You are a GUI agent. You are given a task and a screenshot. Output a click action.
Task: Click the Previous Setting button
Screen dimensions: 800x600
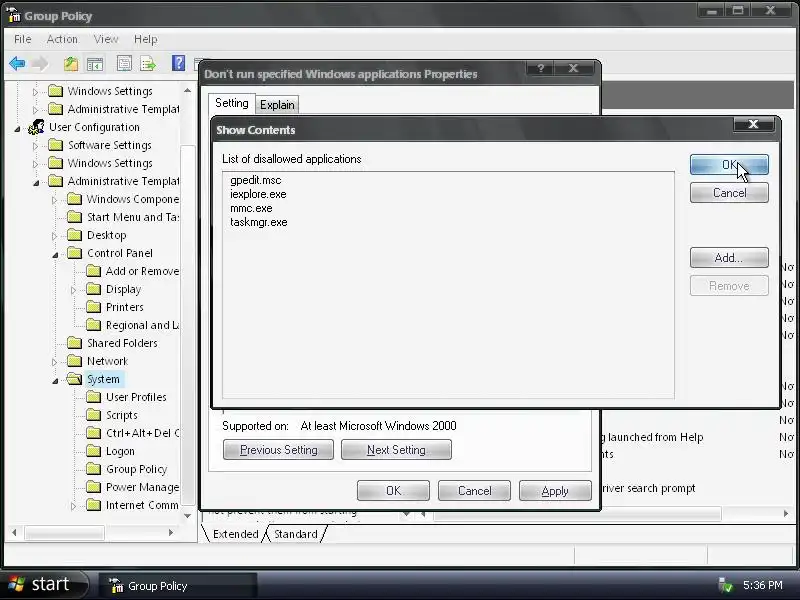[x=278, y=449]
